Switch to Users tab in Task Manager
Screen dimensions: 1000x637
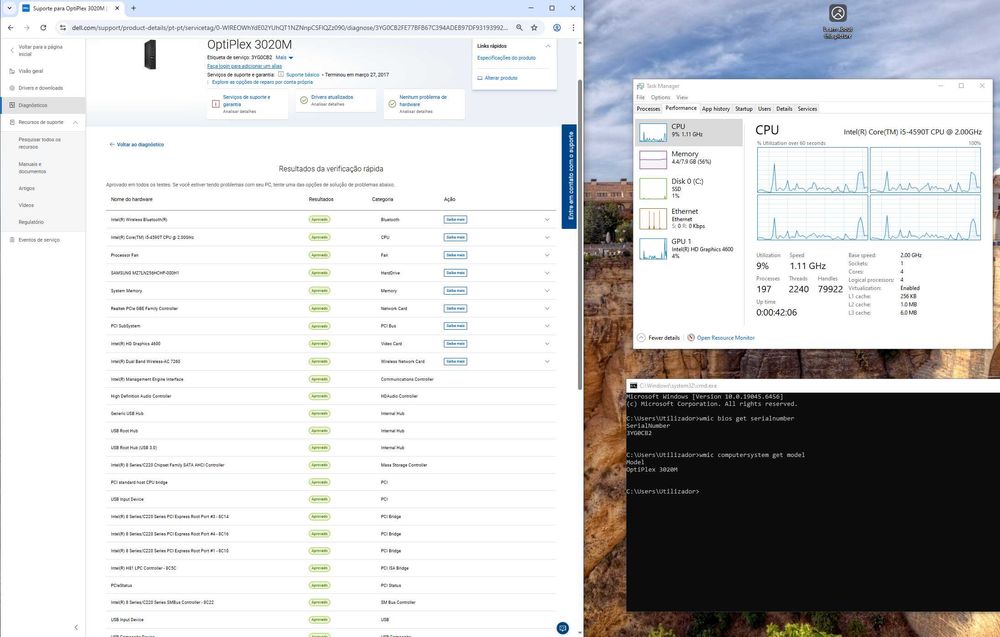tap(765, 109)
